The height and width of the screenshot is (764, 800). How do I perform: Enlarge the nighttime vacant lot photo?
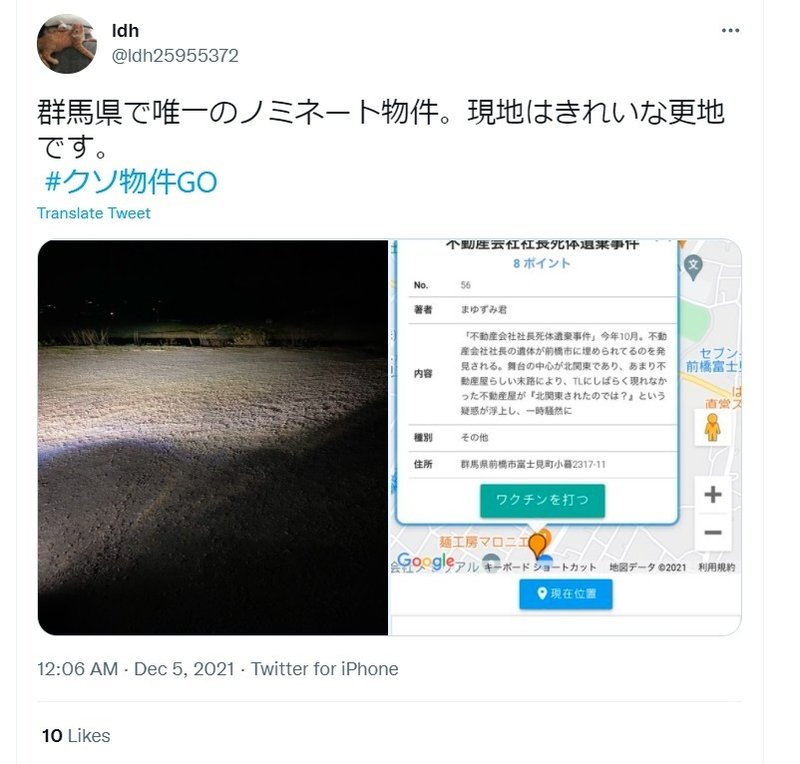click(213, 437)
